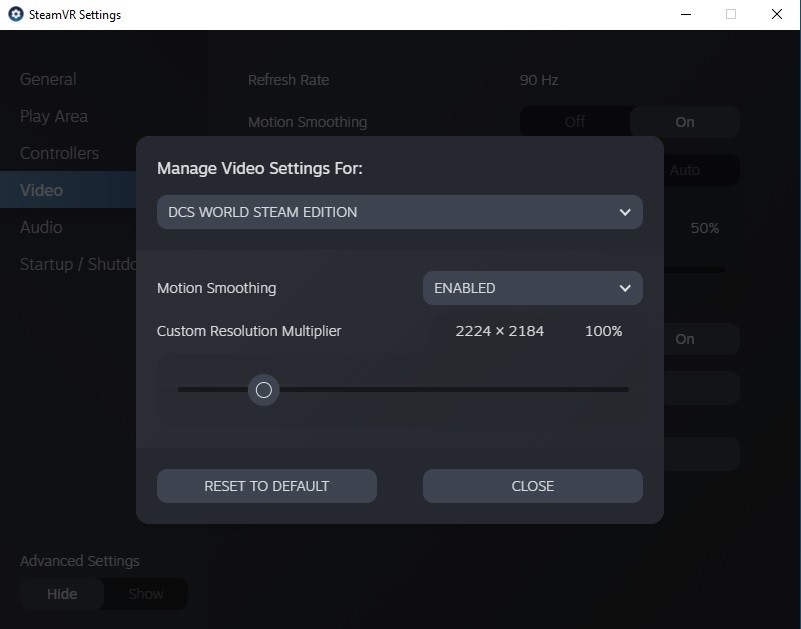Click the 90 Hz refresh rate value
The width and height of the screenshot is (801, 629).
pyautogui.click(x=539, y=80)
